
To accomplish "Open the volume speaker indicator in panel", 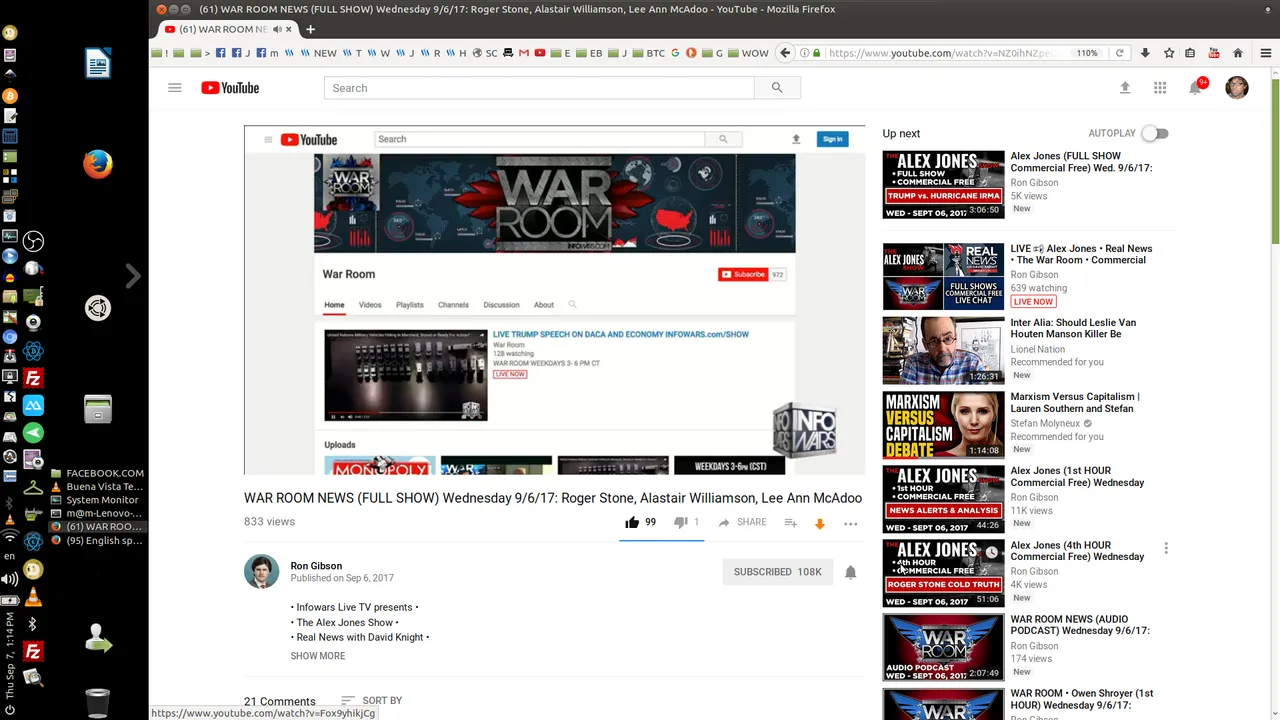I will point(9,579).
